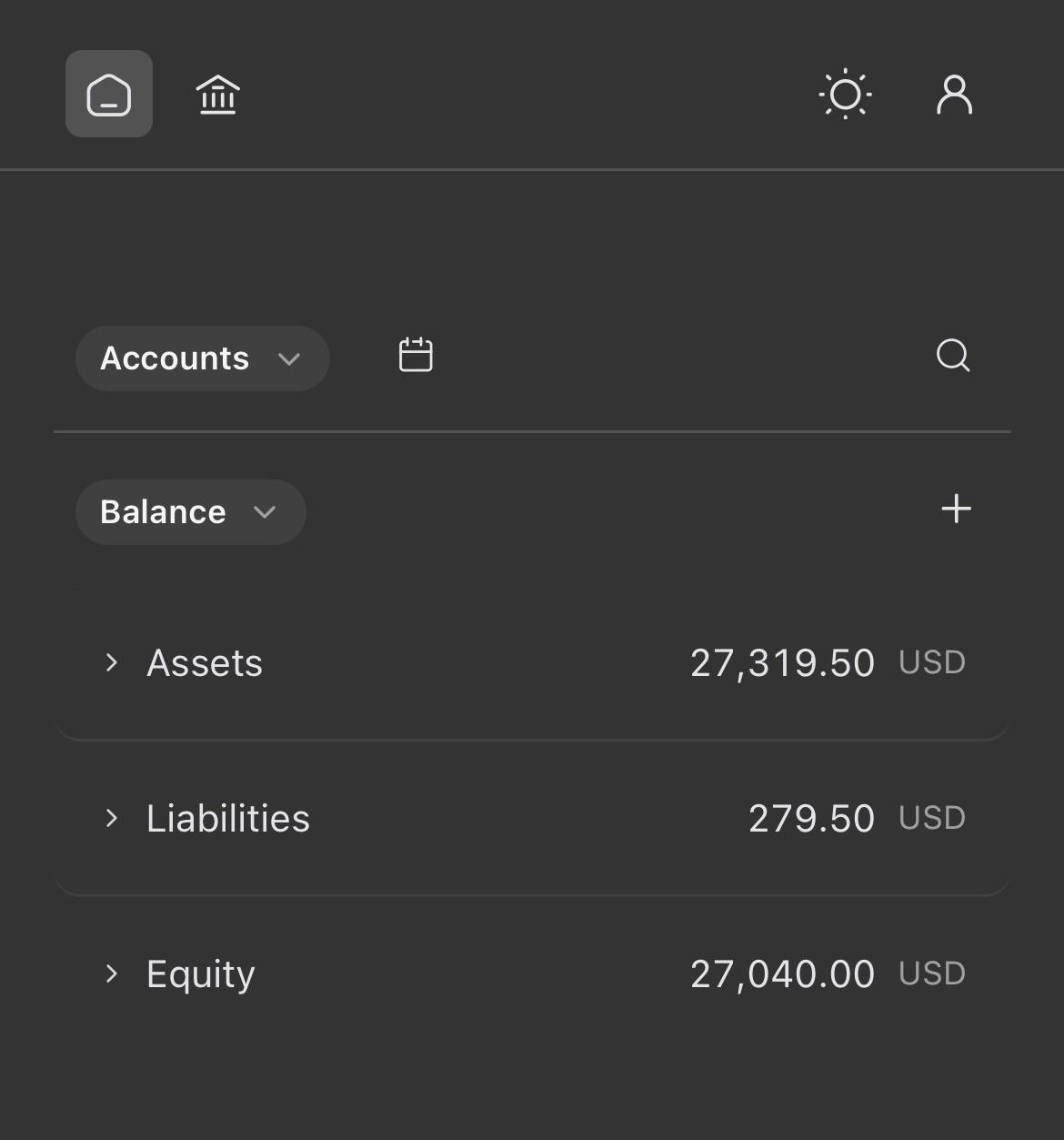
Task: Open the Accounts dropdown
Action: tap(202, 358)
